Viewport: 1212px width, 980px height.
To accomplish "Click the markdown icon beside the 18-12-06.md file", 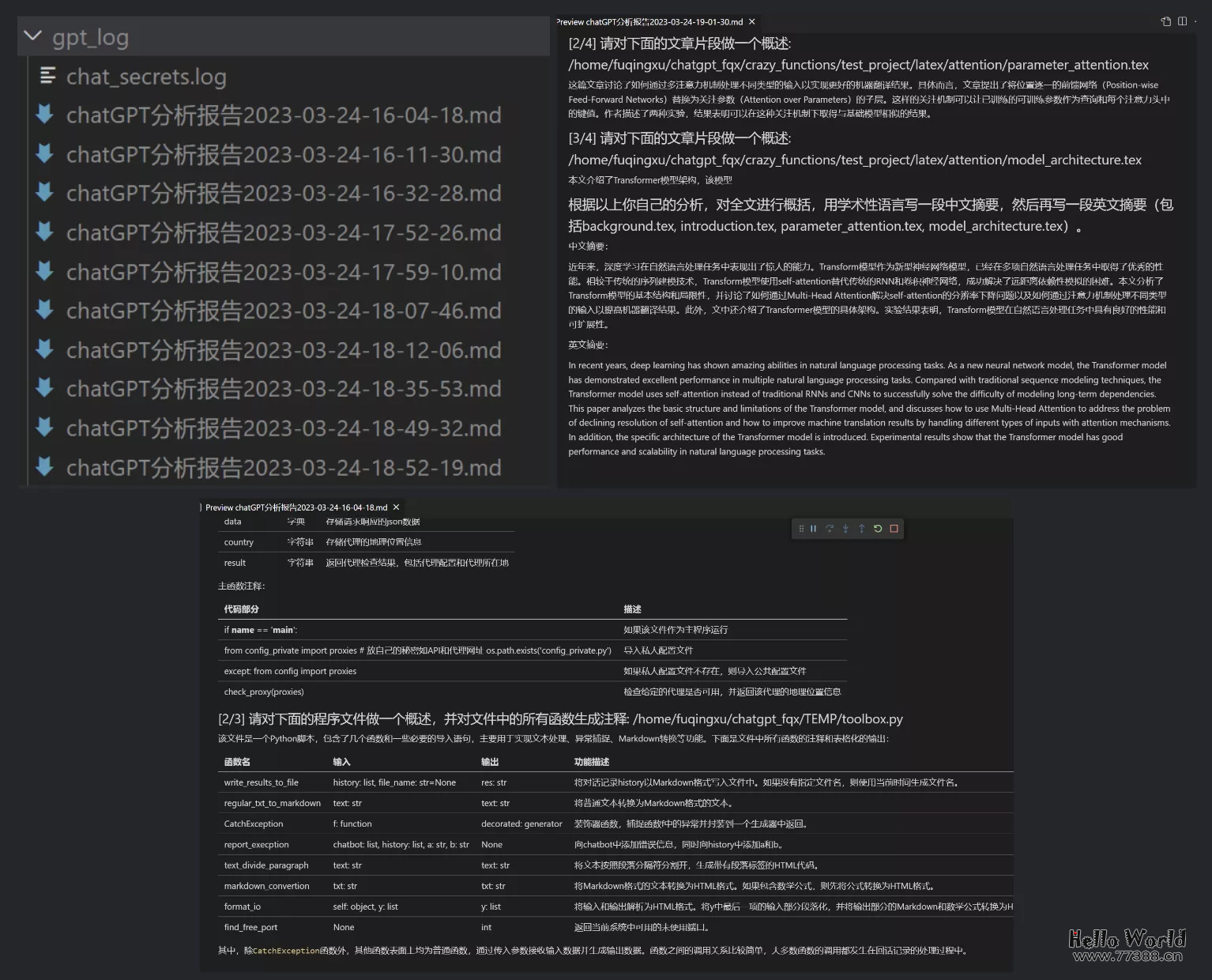I will (45, 349).
